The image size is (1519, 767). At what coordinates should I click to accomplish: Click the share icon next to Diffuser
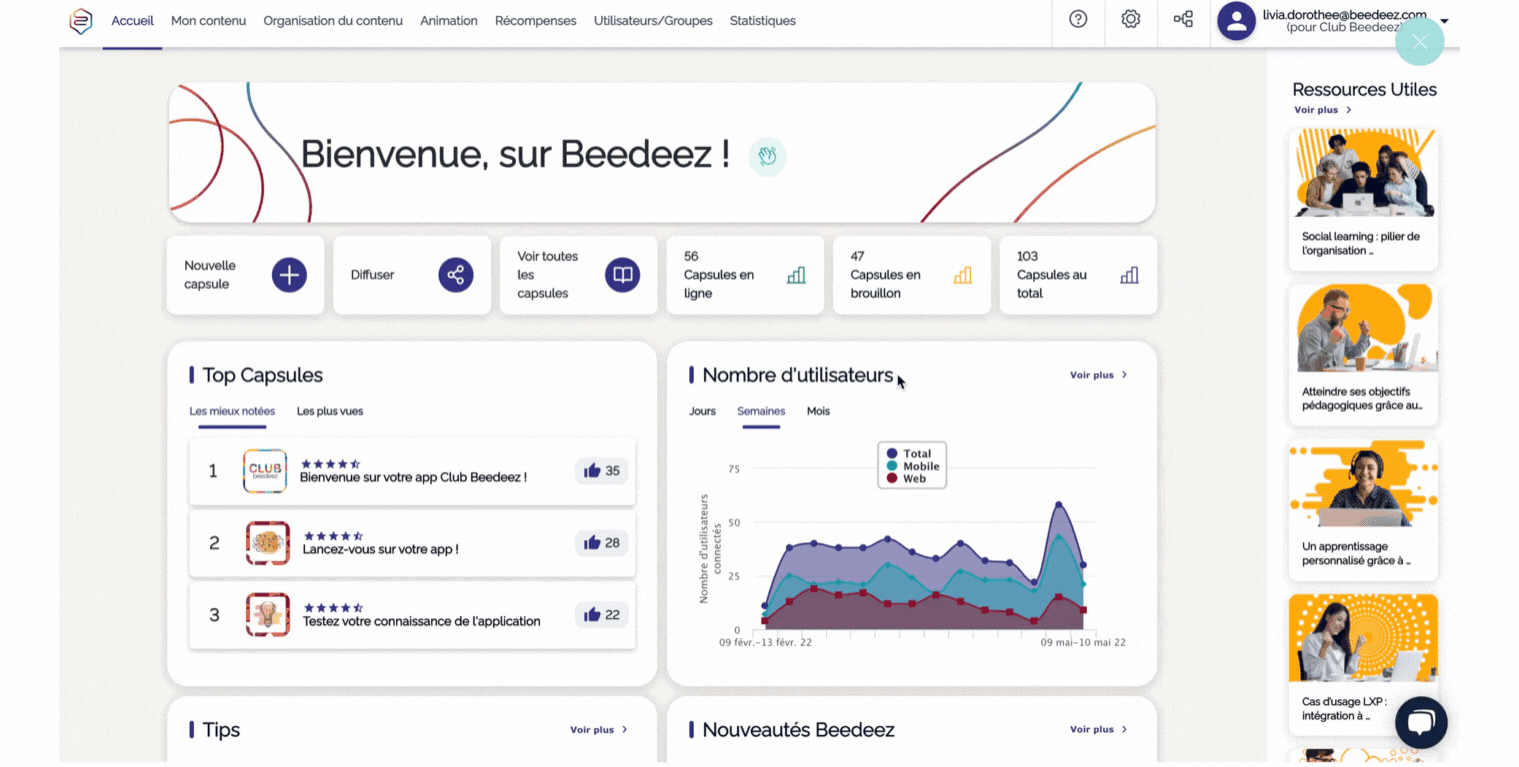coord(455,275)
